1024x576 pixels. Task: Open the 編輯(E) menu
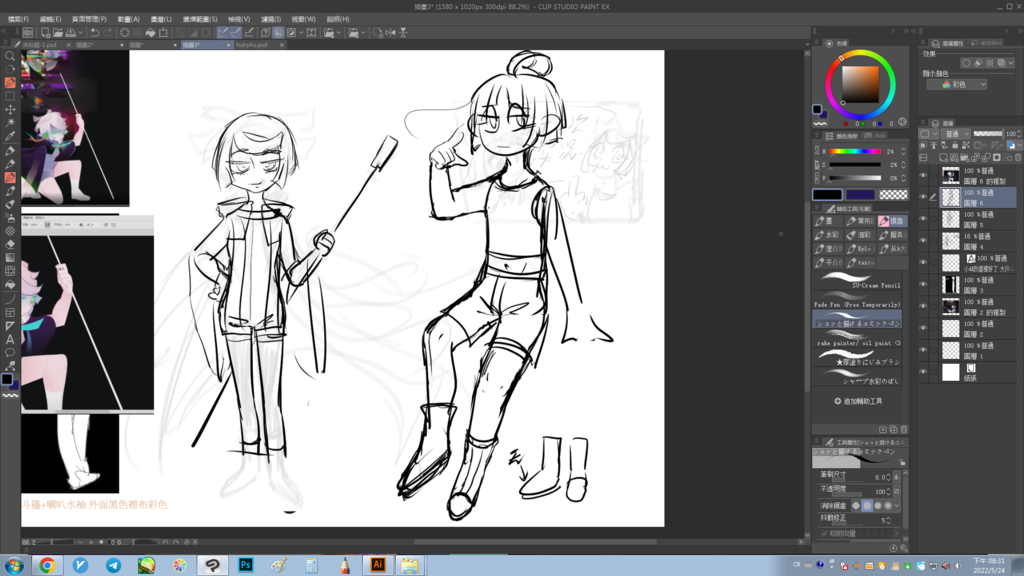coord(50,19)
